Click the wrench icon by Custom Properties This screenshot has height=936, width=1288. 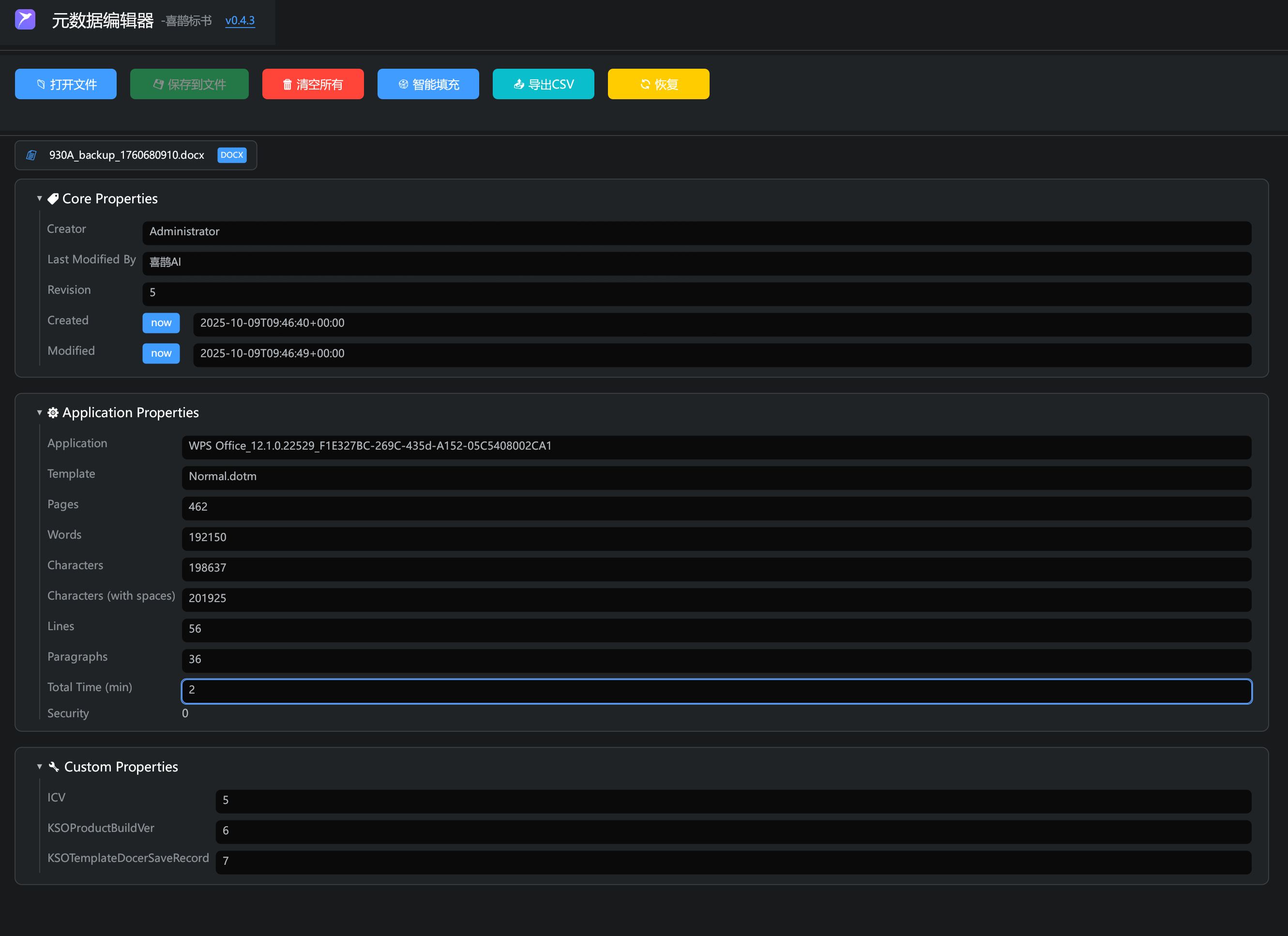click(x=54, y=767)
